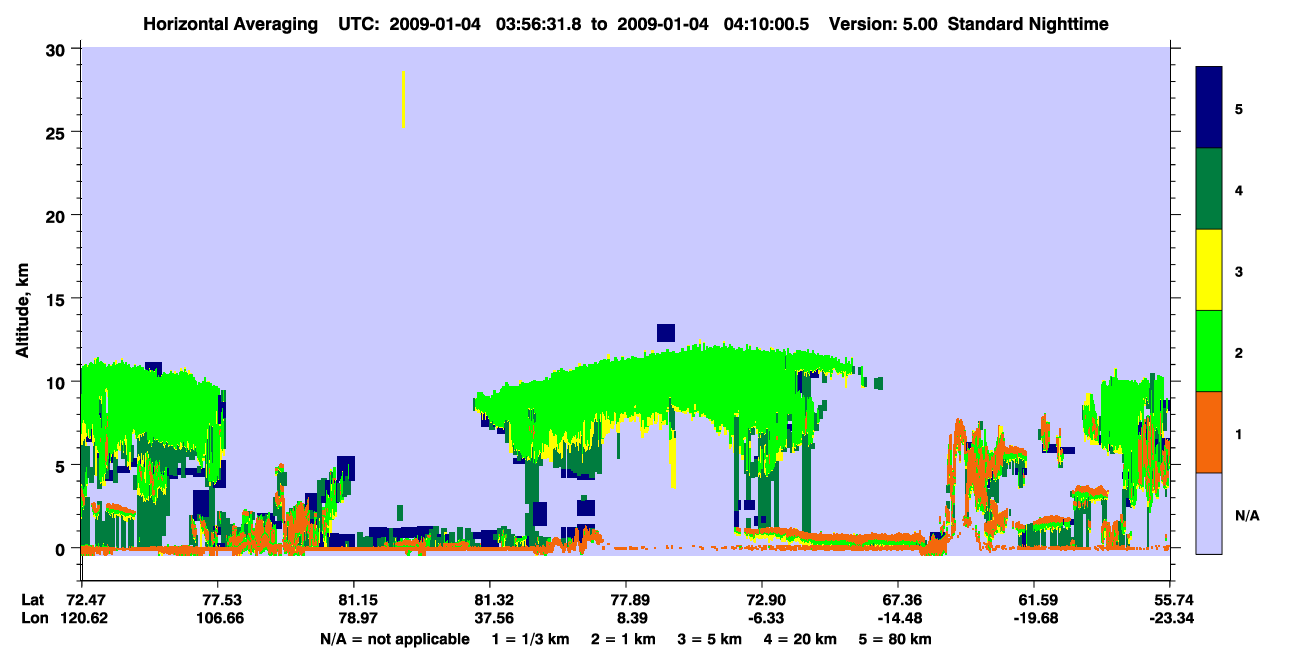The width and height of the screenshot is (1300, 667).
Task: Click the latitude value 81.15
Action: coord(354,600)
